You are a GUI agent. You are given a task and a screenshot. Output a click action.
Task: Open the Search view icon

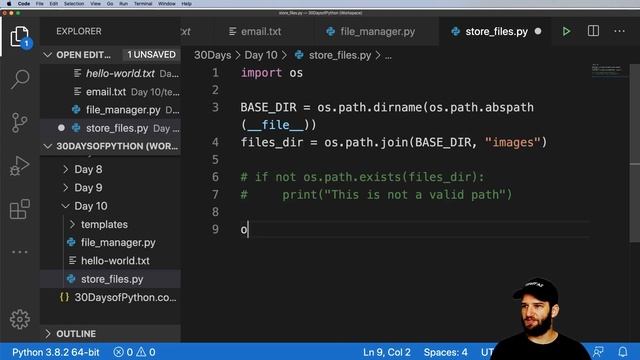pyautogui.click(x=20, y=79)
